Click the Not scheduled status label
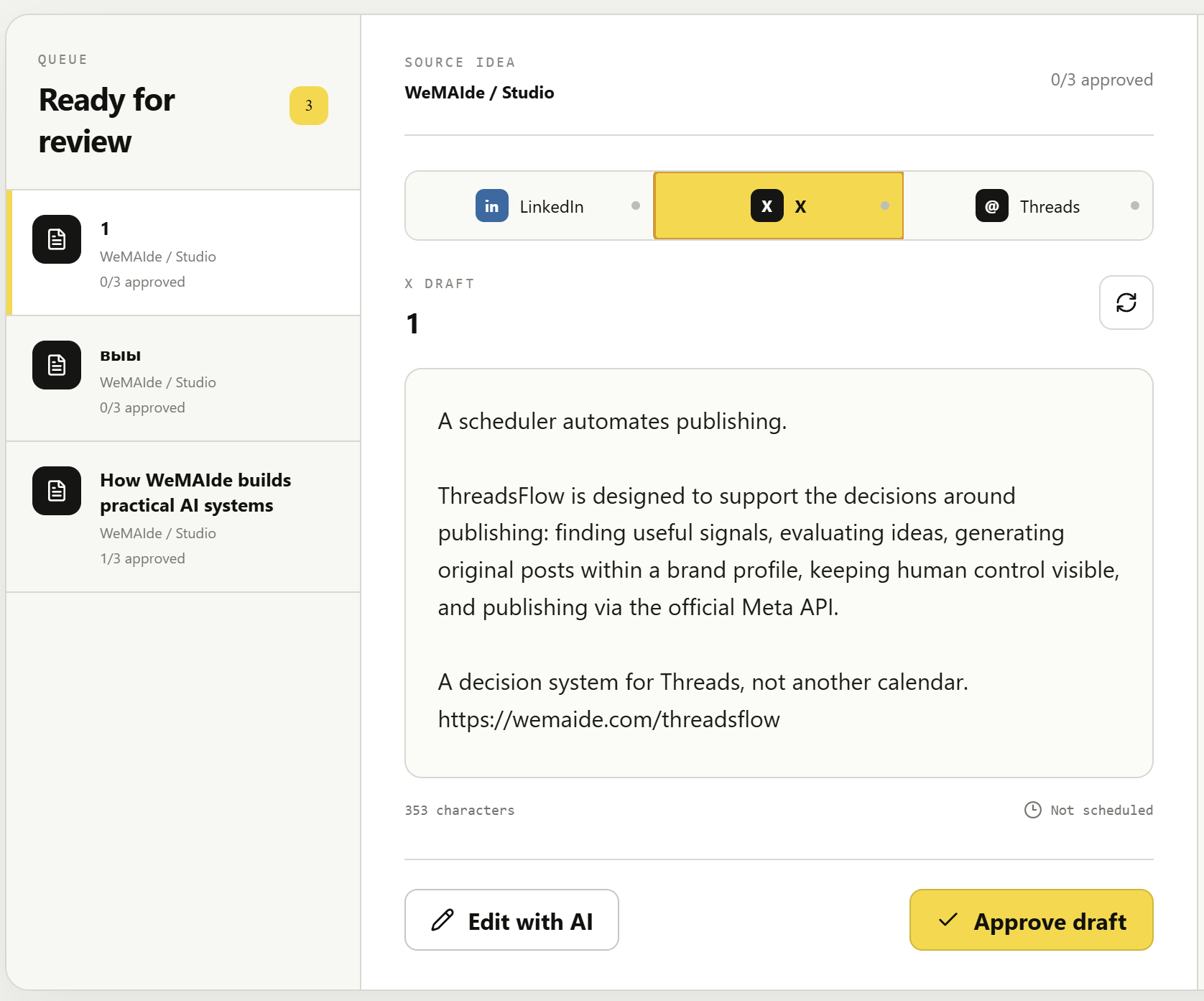This screenshot has height=1001, width=1204. (1101, 811)
